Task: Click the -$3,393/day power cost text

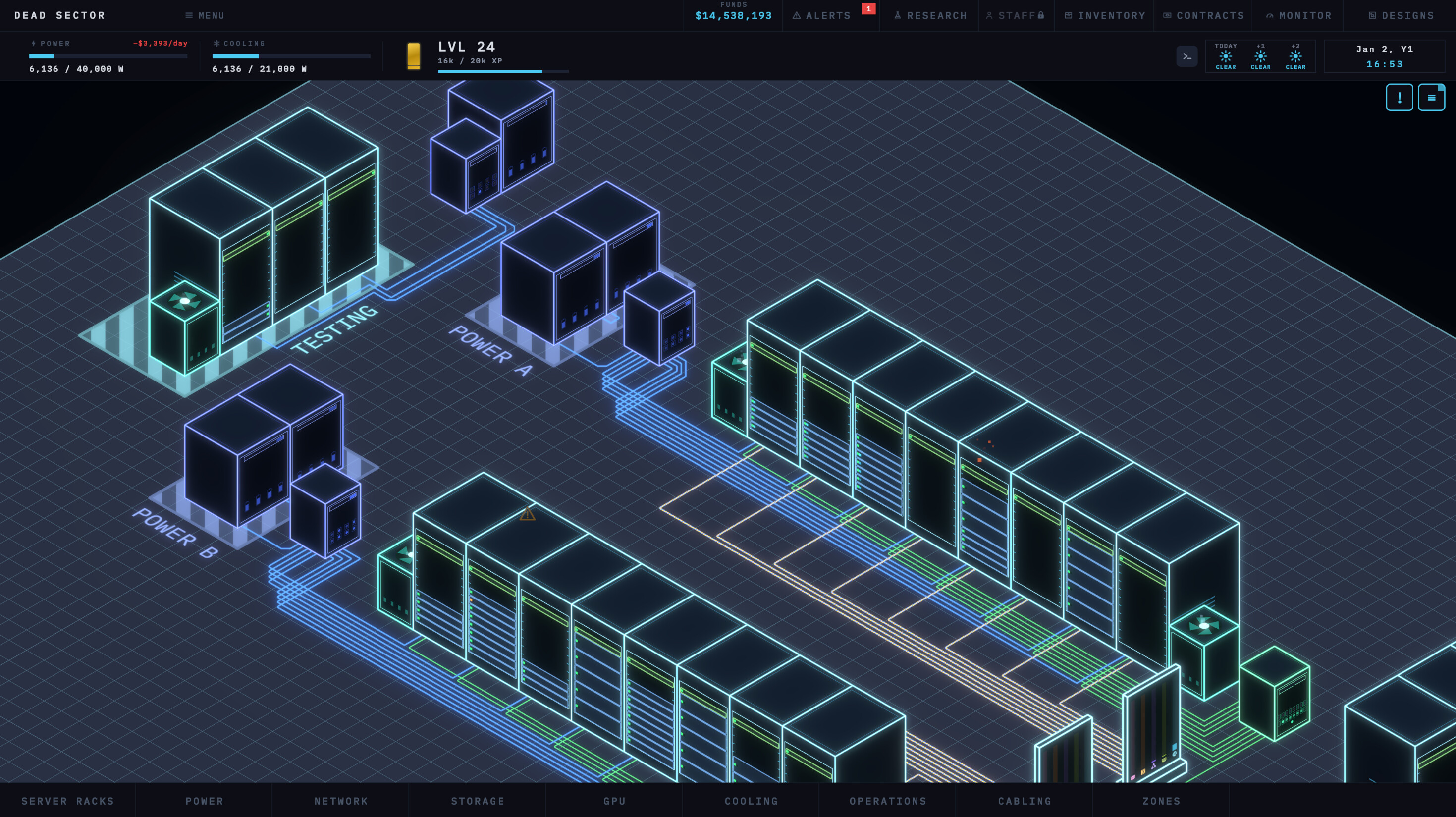Action: 160,43
